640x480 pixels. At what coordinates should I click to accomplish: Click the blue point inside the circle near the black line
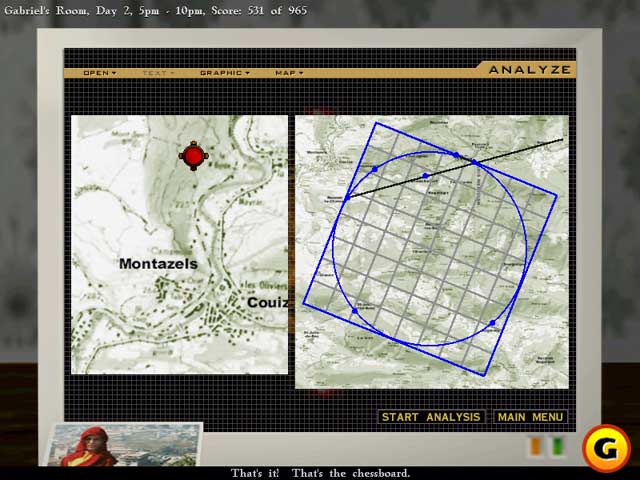click(x=425, y=176)
